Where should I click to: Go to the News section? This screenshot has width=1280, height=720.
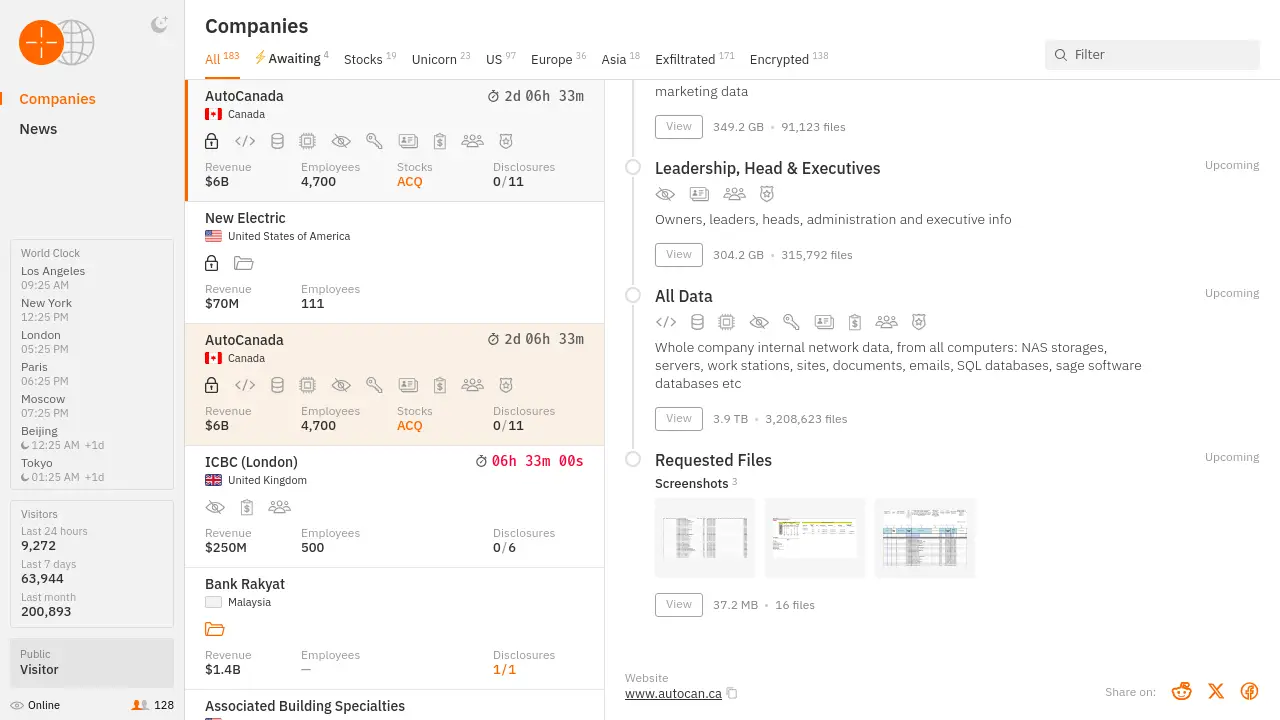38,129
